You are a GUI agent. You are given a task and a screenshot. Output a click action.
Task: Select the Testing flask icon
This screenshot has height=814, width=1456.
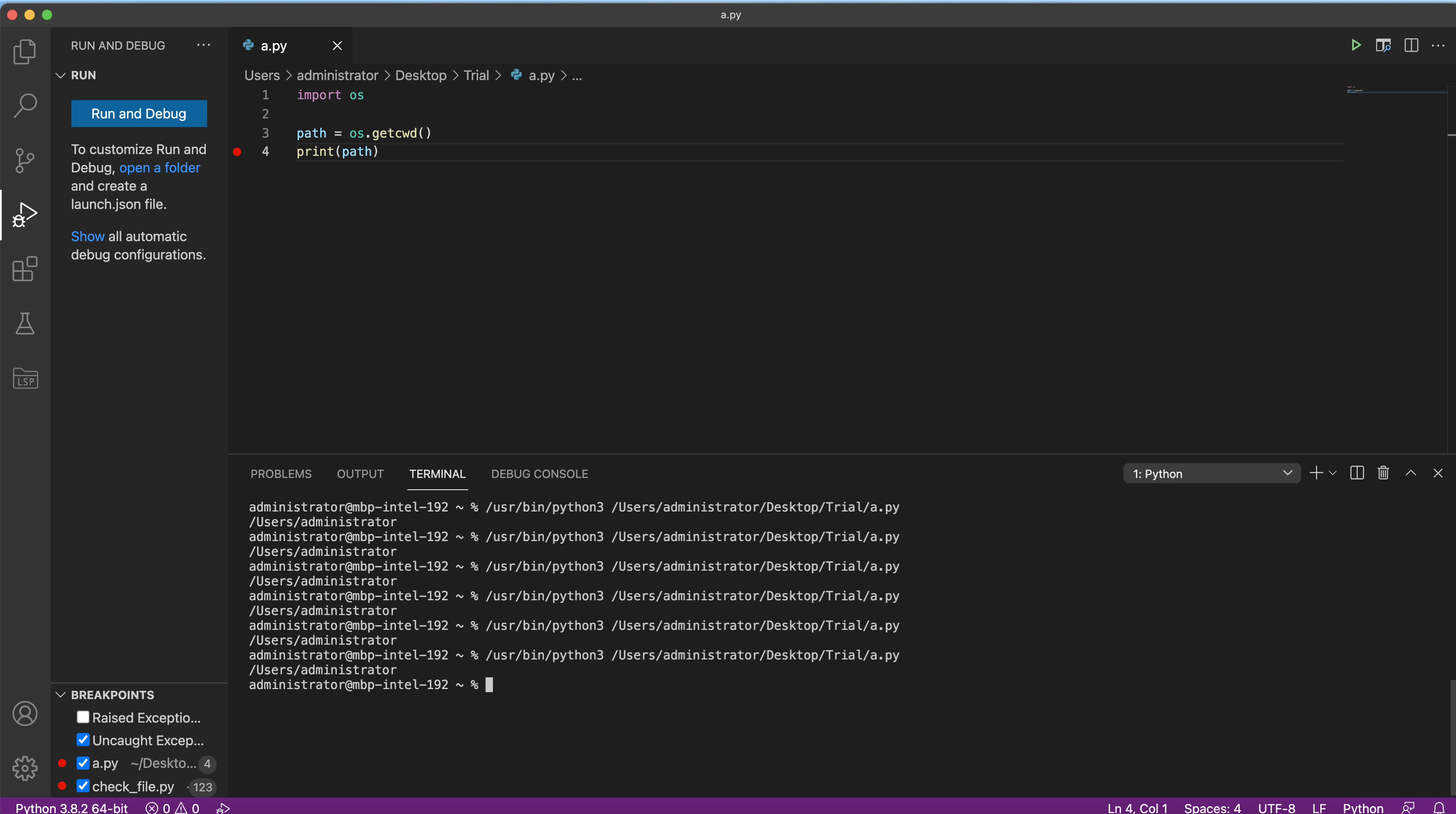[25, 323]
